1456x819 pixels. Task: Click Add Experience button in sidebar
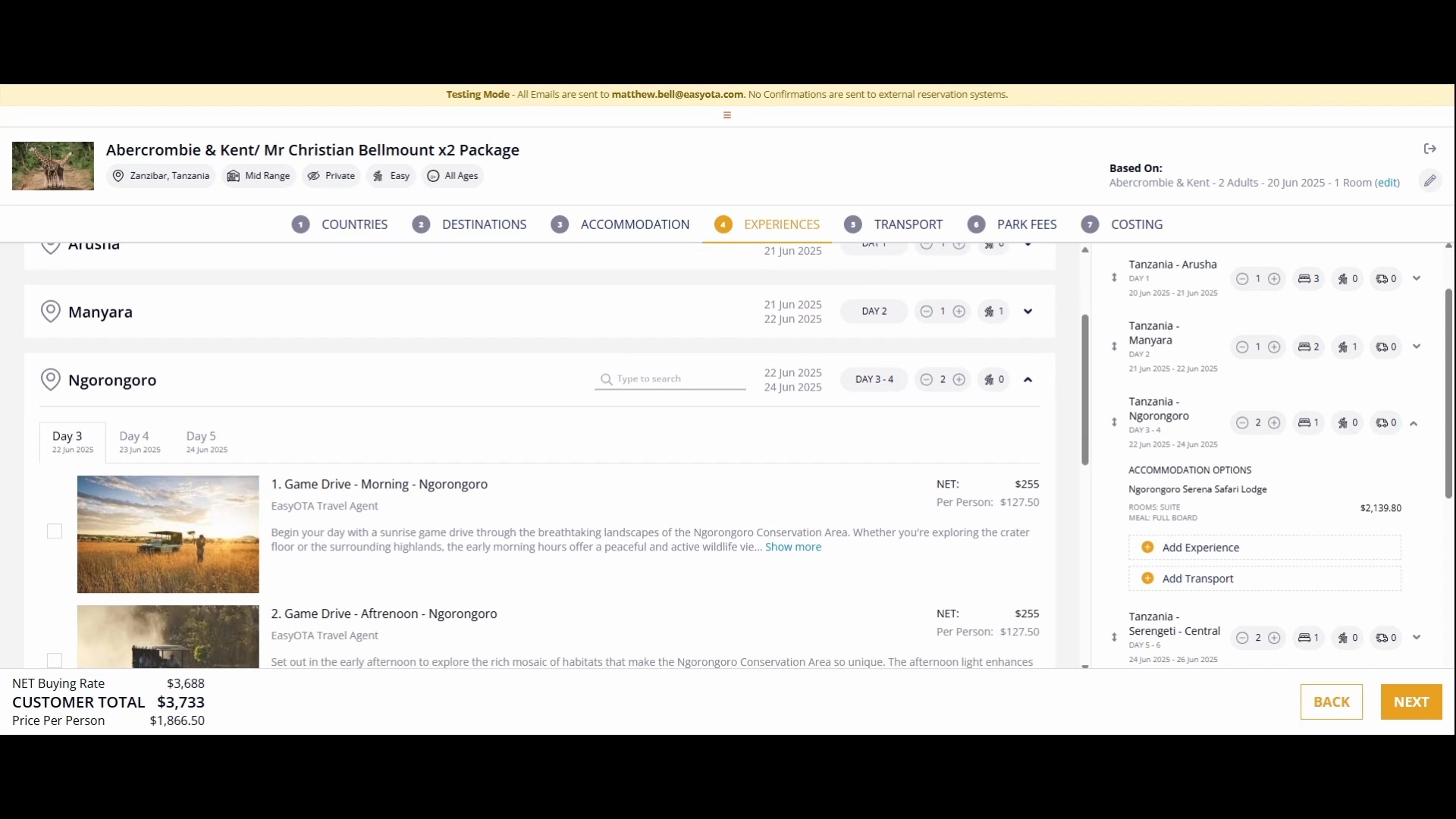point(1265,548)
